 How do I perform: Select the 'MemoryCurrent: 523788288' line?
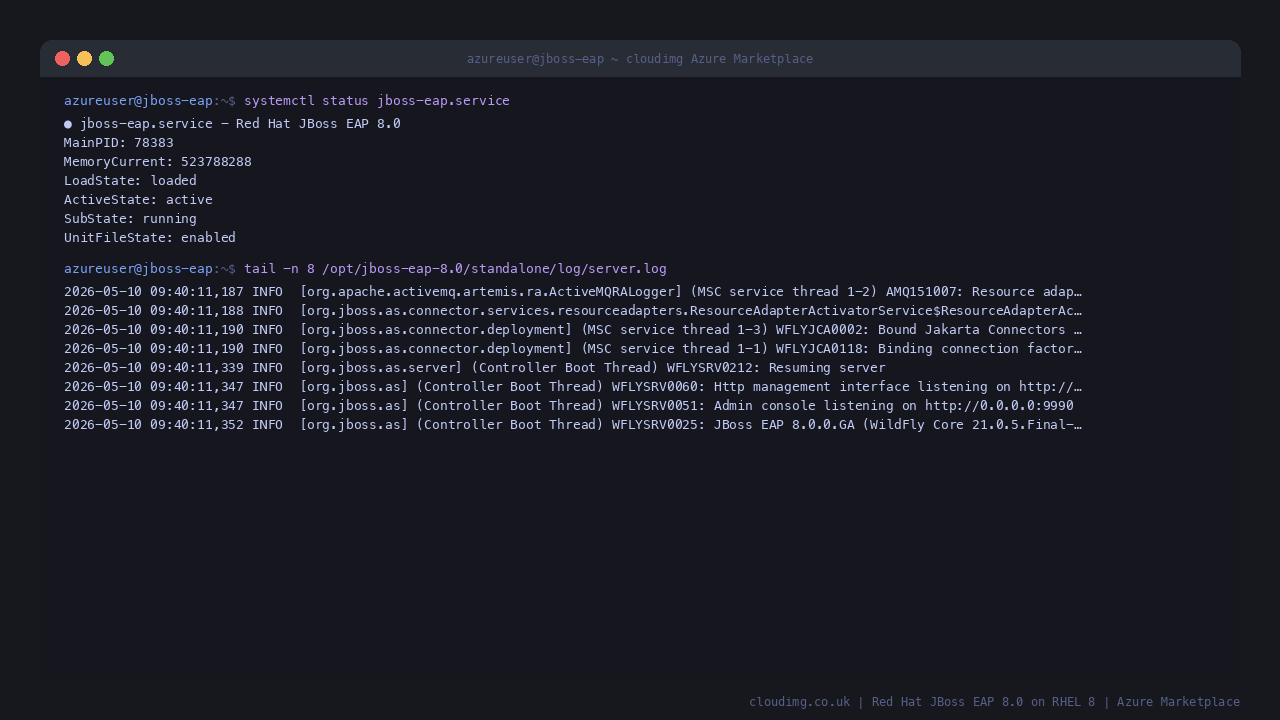(x=158, y=162)
